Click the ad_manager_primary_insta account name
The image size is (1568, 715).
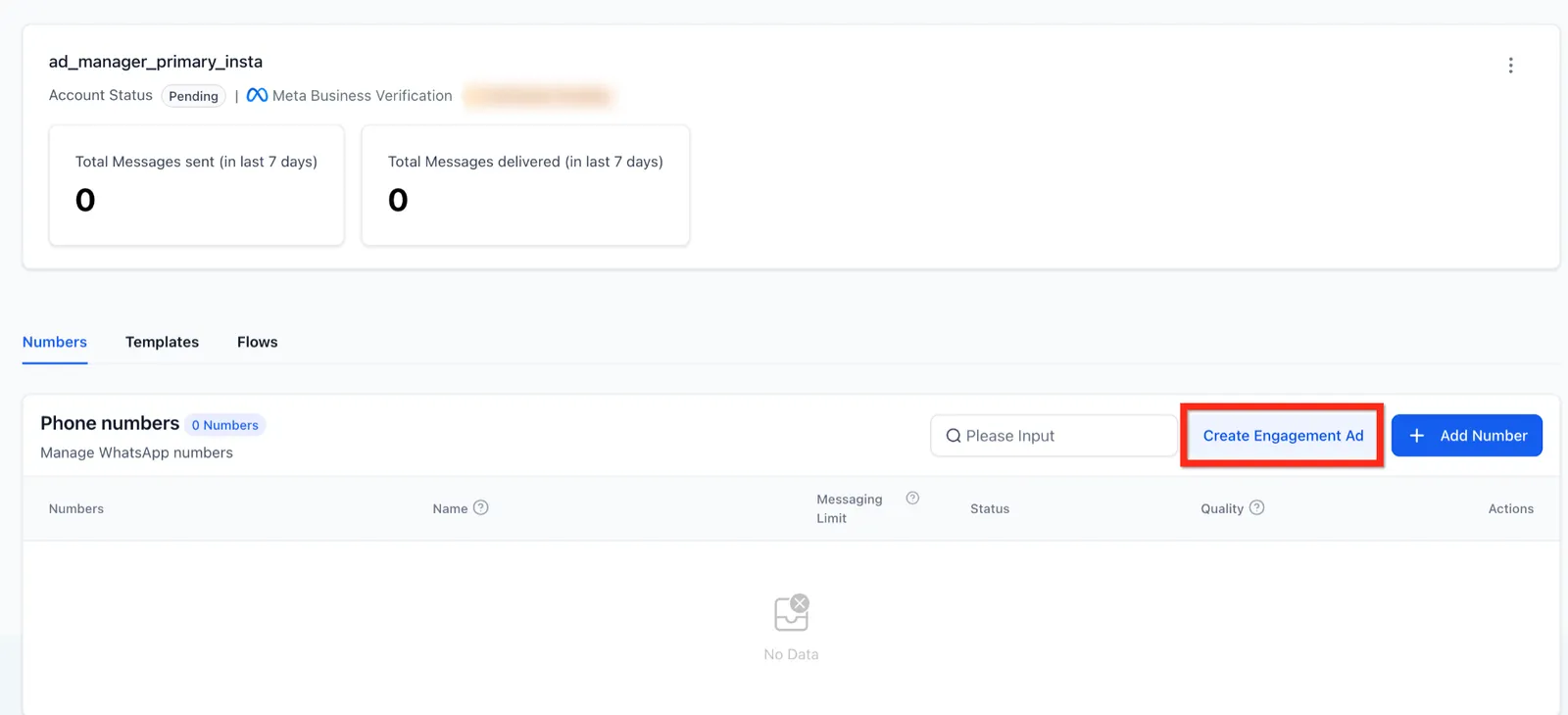[x=156, y=62]
